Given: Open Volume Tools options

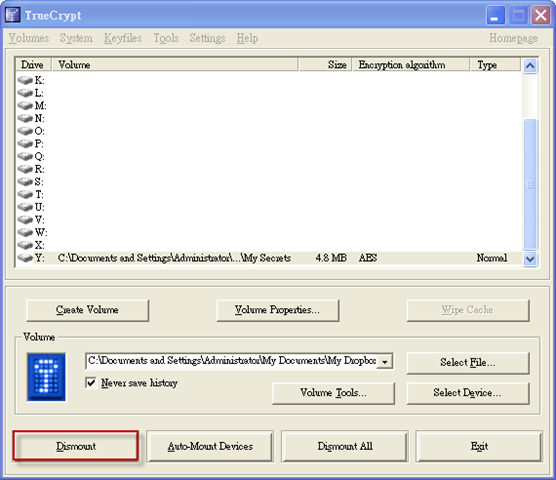Looking at the screenshot, I should [x=333, y=393].
